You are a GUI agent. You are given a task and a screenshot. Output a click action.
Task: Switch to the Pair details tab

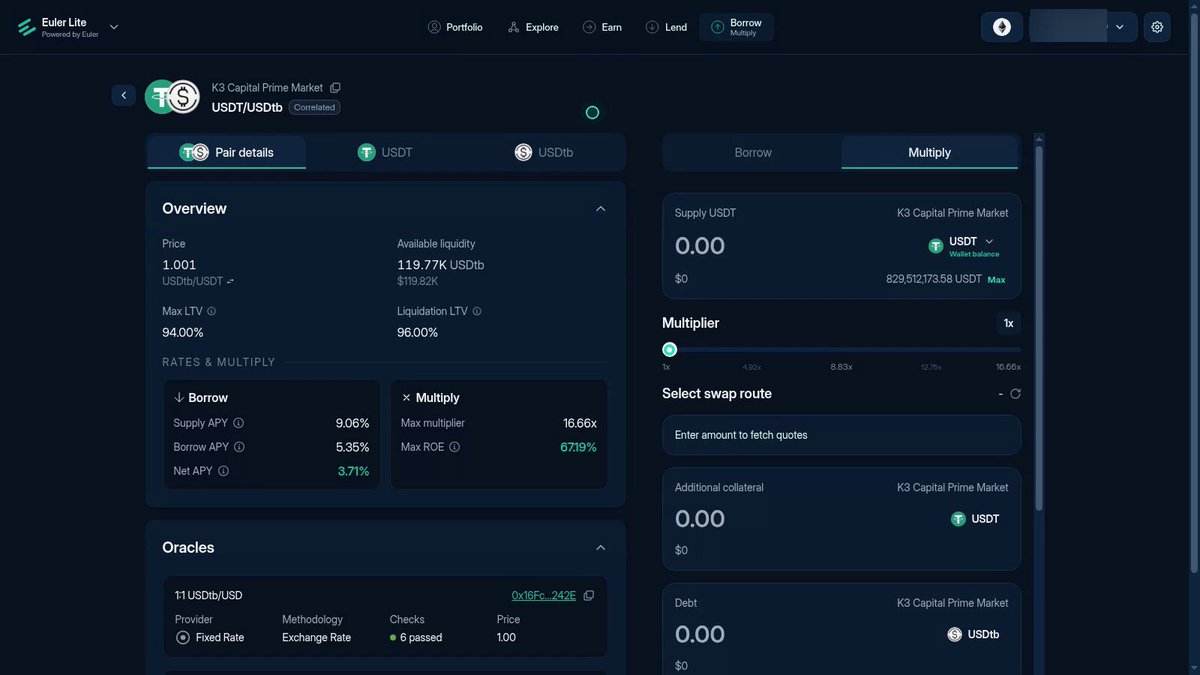(227, 152)
